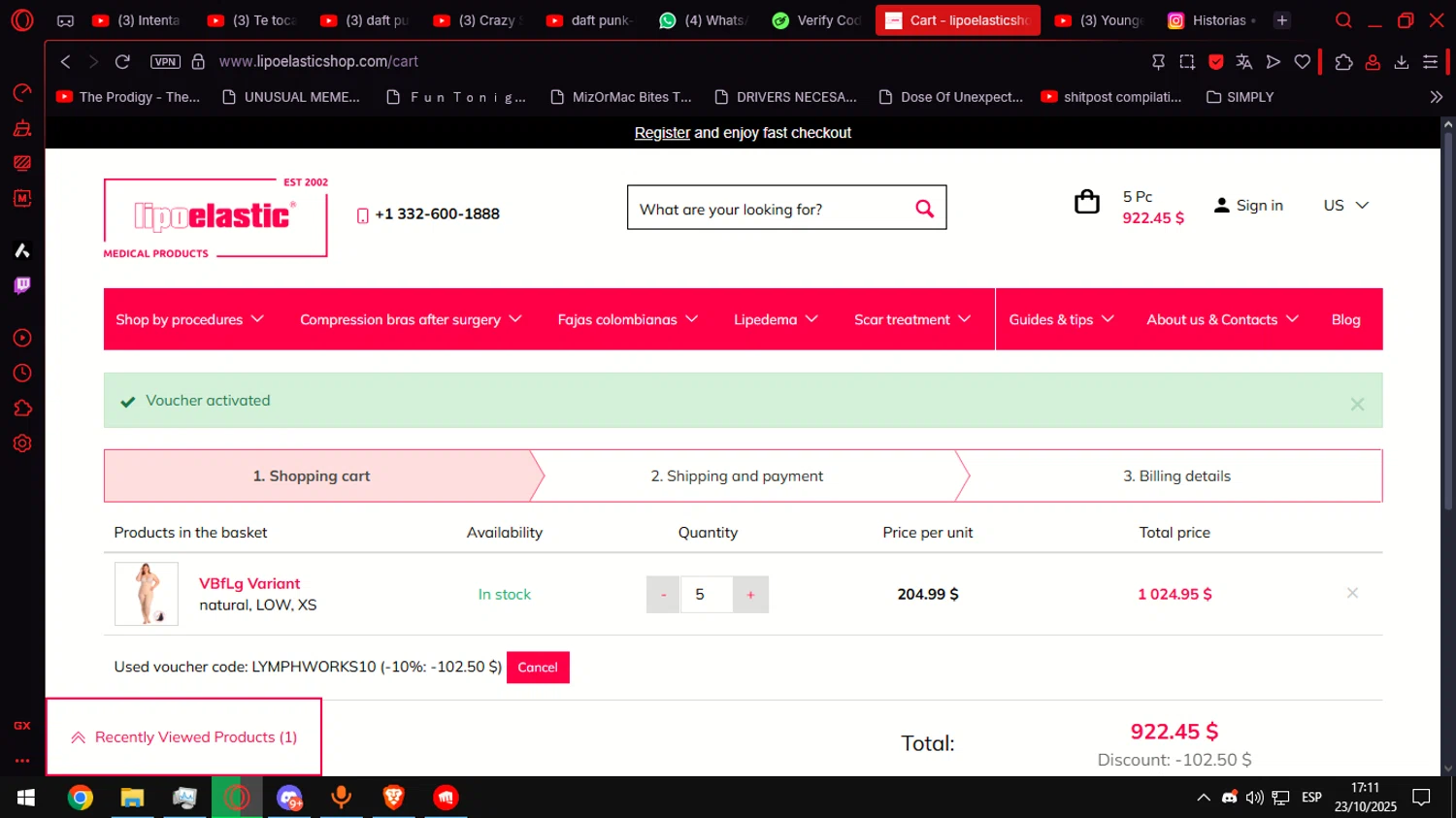Select the 1. Shopping cart step
Viewport: 1456px width, 818px height.
point(312,475)
